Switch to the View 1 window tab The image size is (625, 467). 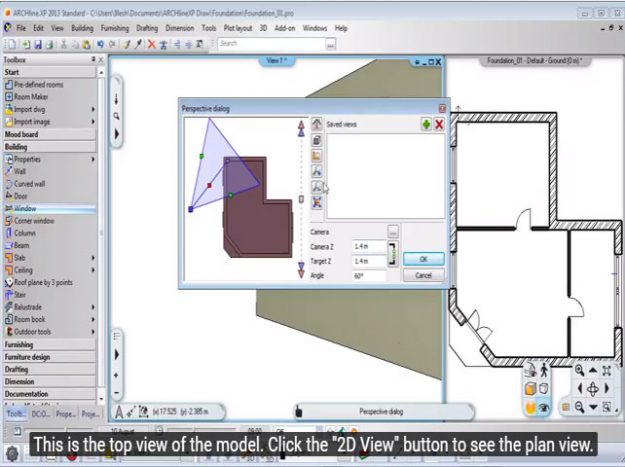275,61
